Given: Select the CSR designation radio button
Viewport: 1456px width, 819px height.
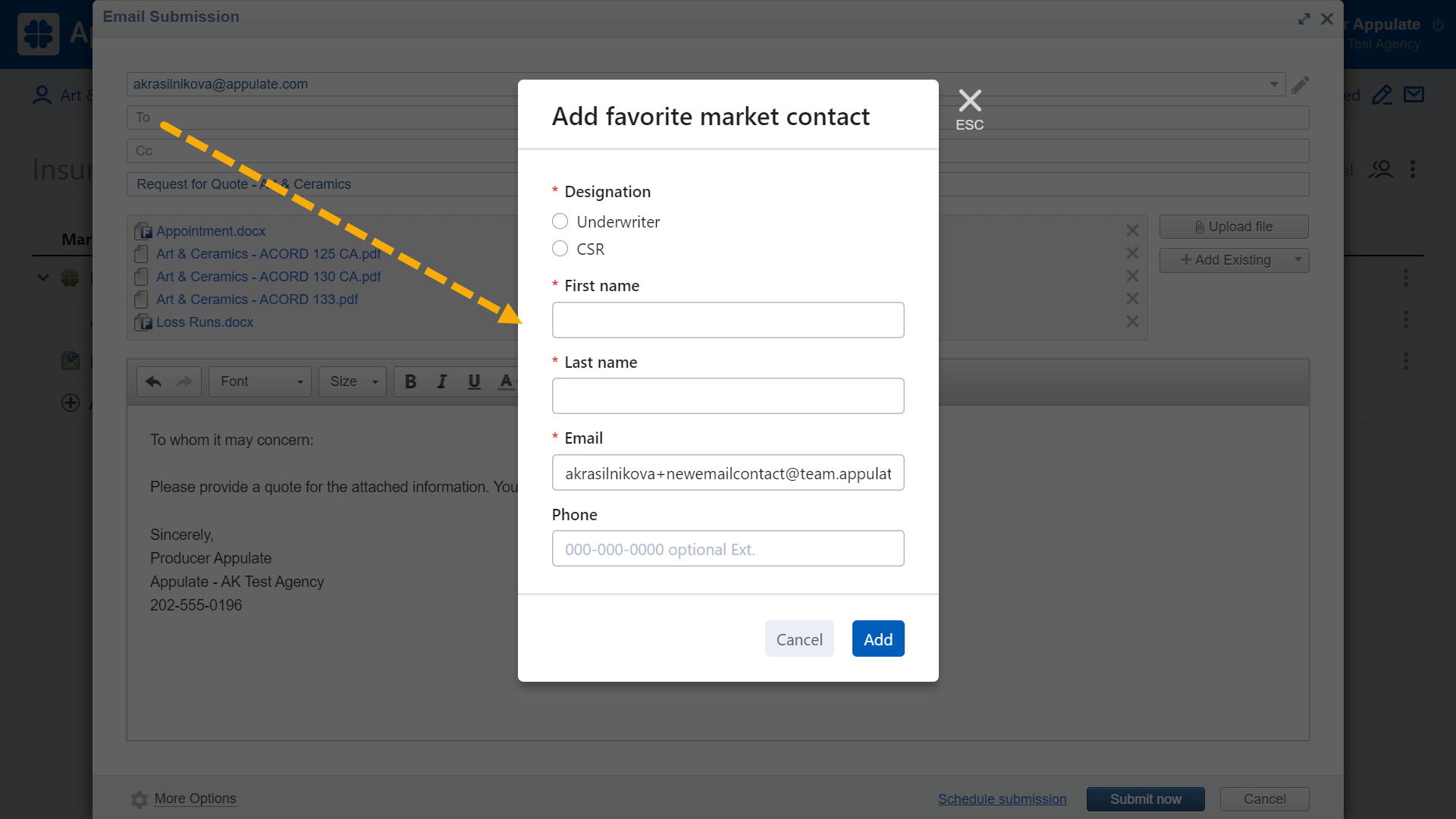Looking at the screenshot, I should click(x=560, y=249).
